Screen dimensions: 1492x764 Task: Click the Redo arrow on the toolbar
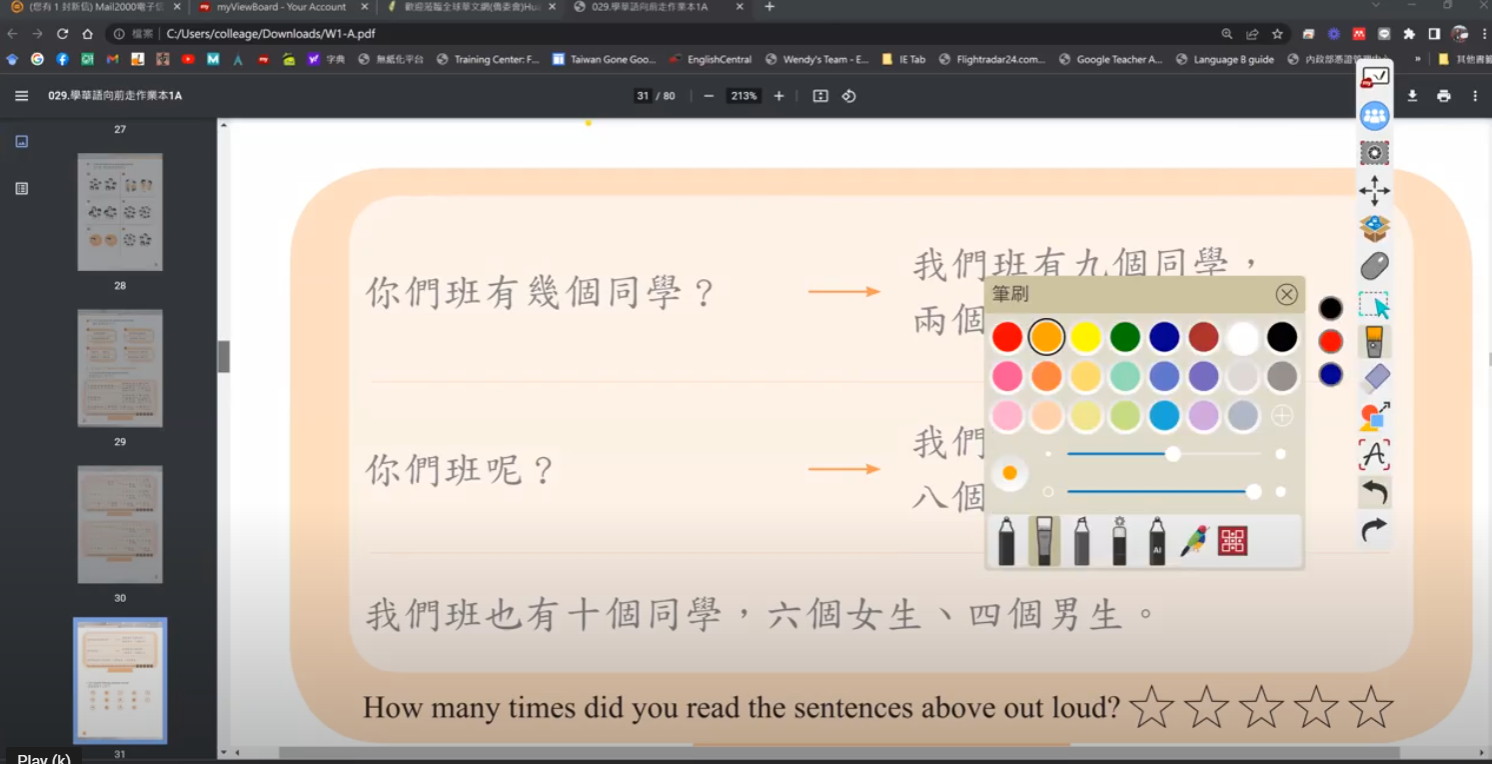tap(1374, 527)
